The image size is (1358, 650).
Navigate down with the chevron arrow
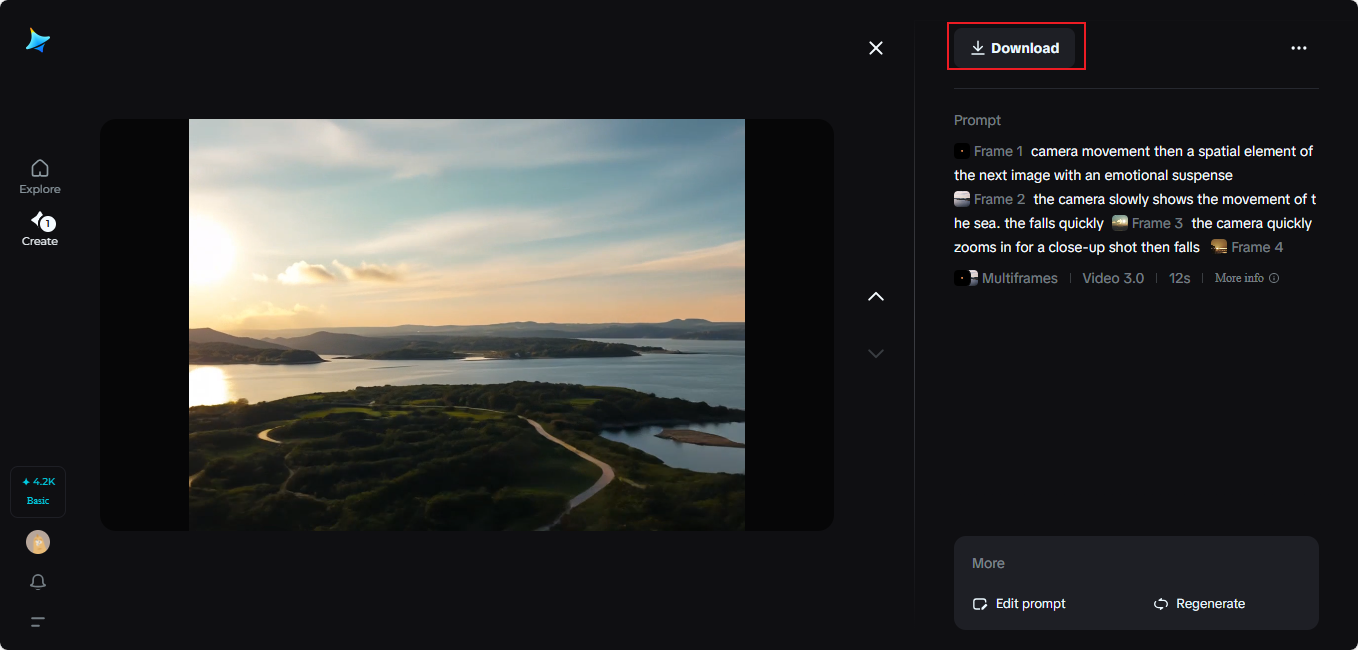pyautogui.click(x=876, y=353)
